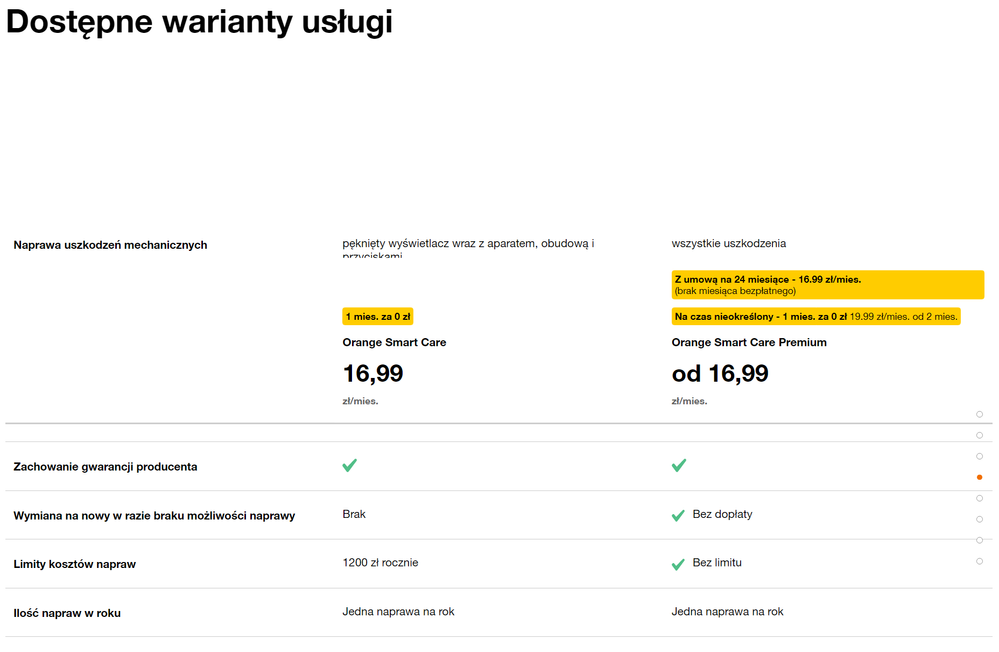Click 'Wymiana na nowy w razie braku możliwości naprawy'
999x652 pixels.
pyautogui.click(x=154, y=516)
